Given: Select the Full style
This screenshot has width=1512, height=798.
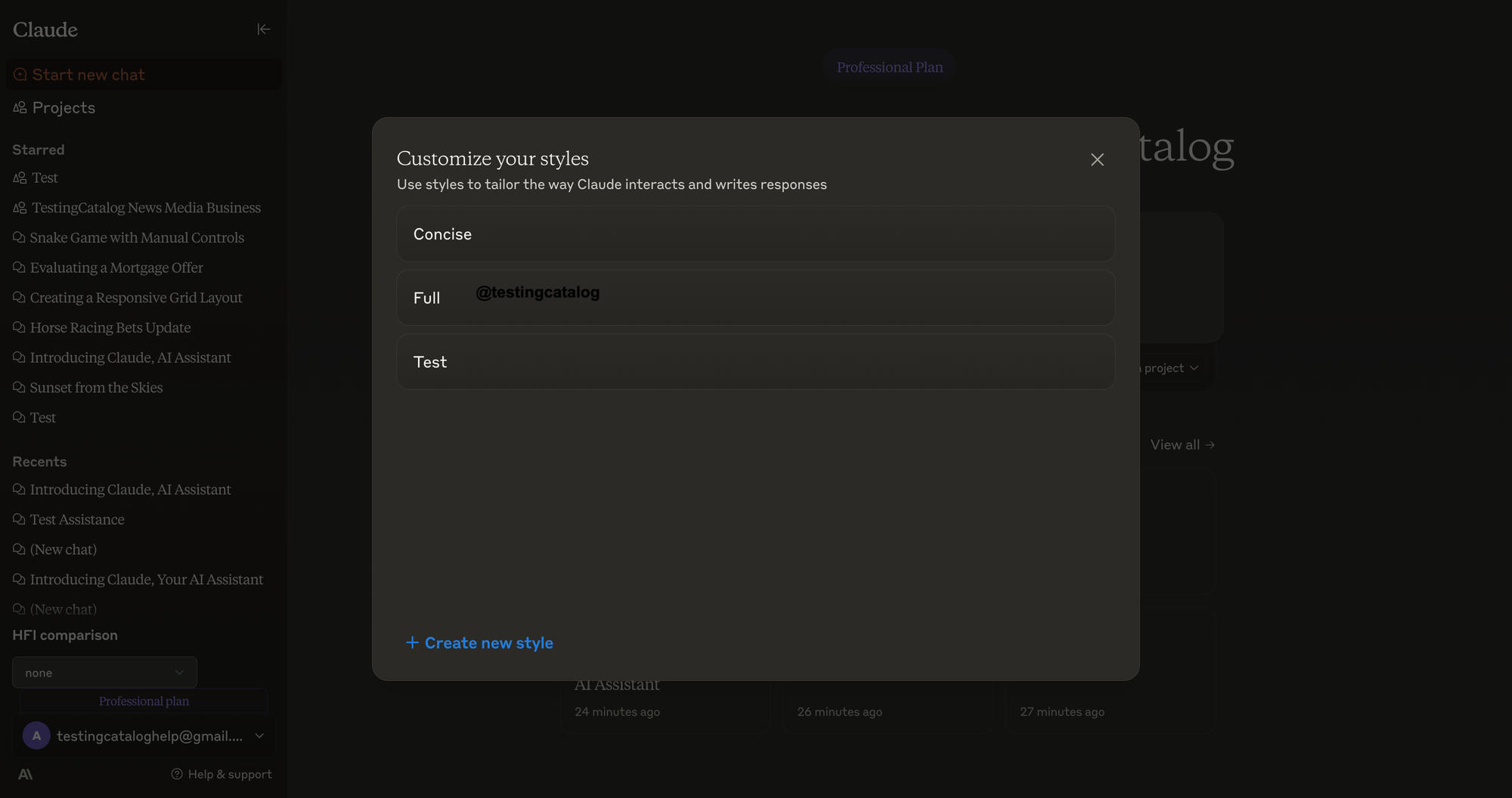Looking at the screenshot, I should (x=755, y=298).
